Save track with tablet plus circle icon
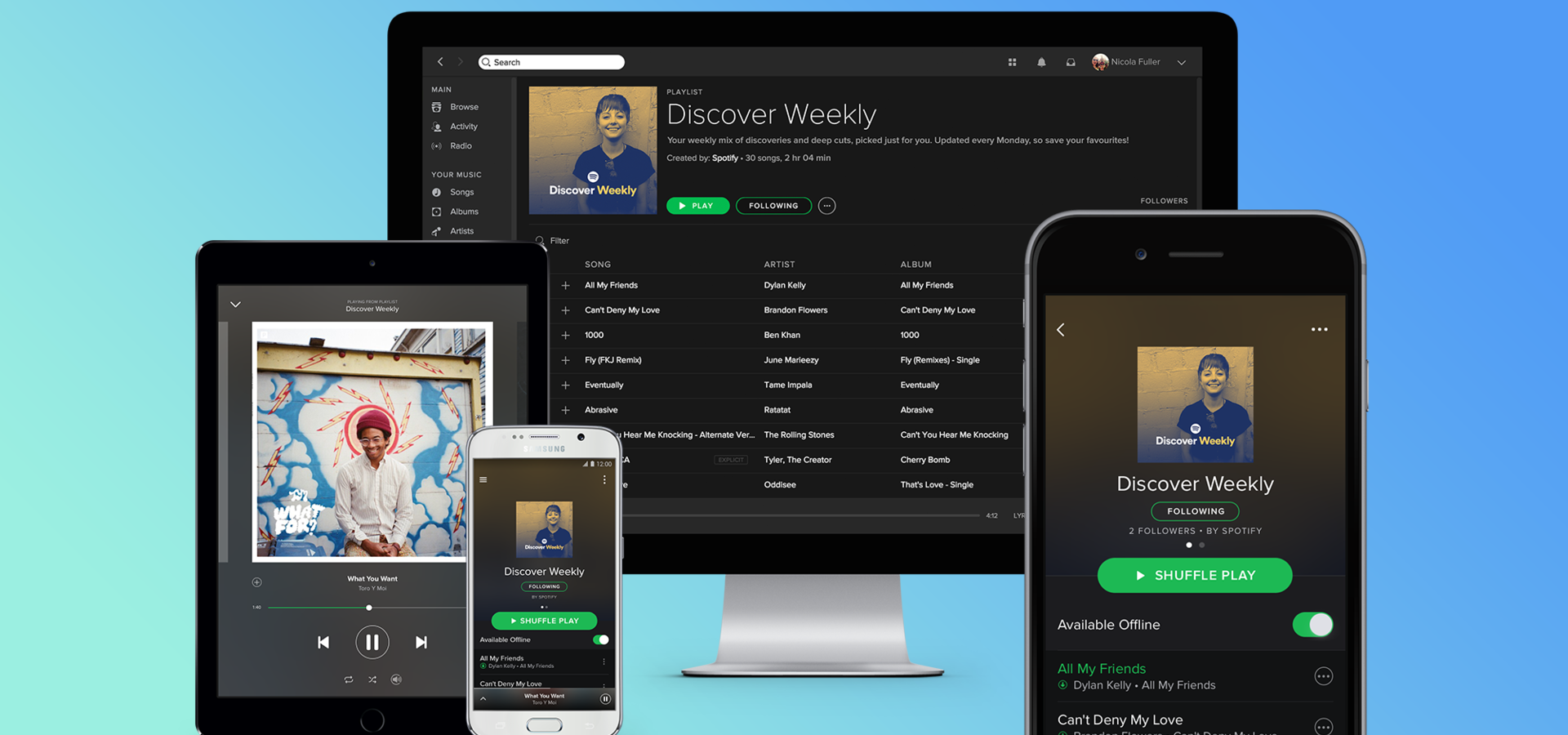 tap(256, 582)
